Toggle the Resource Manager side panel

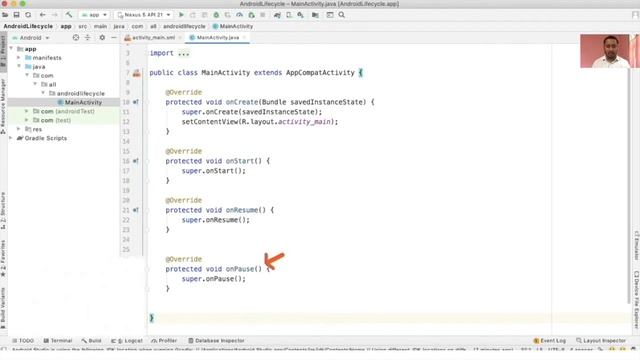pos(3,106)
